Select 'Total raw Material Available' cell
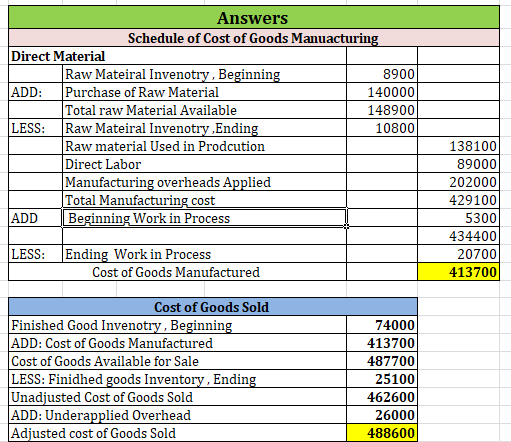Viewport: 511px width, 442px height. [x=204, y=110]
